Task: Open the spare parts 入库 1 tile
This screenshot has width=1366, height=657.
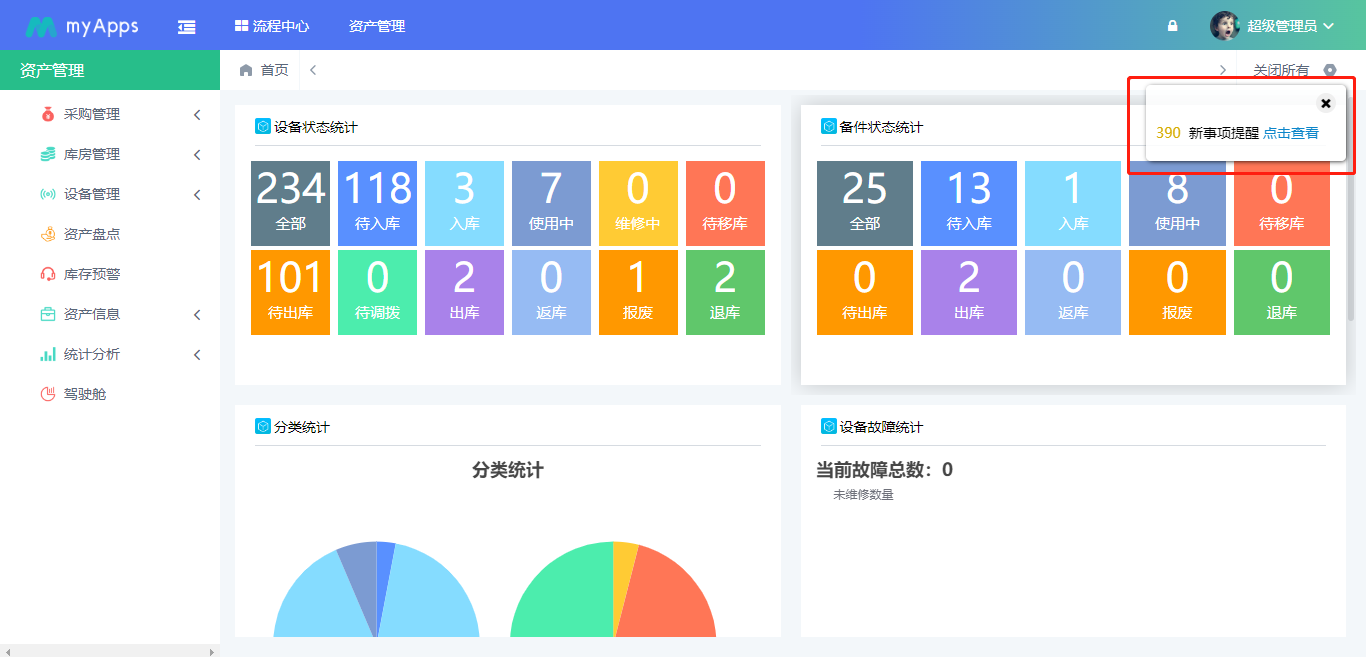Action: (1073, 203)
